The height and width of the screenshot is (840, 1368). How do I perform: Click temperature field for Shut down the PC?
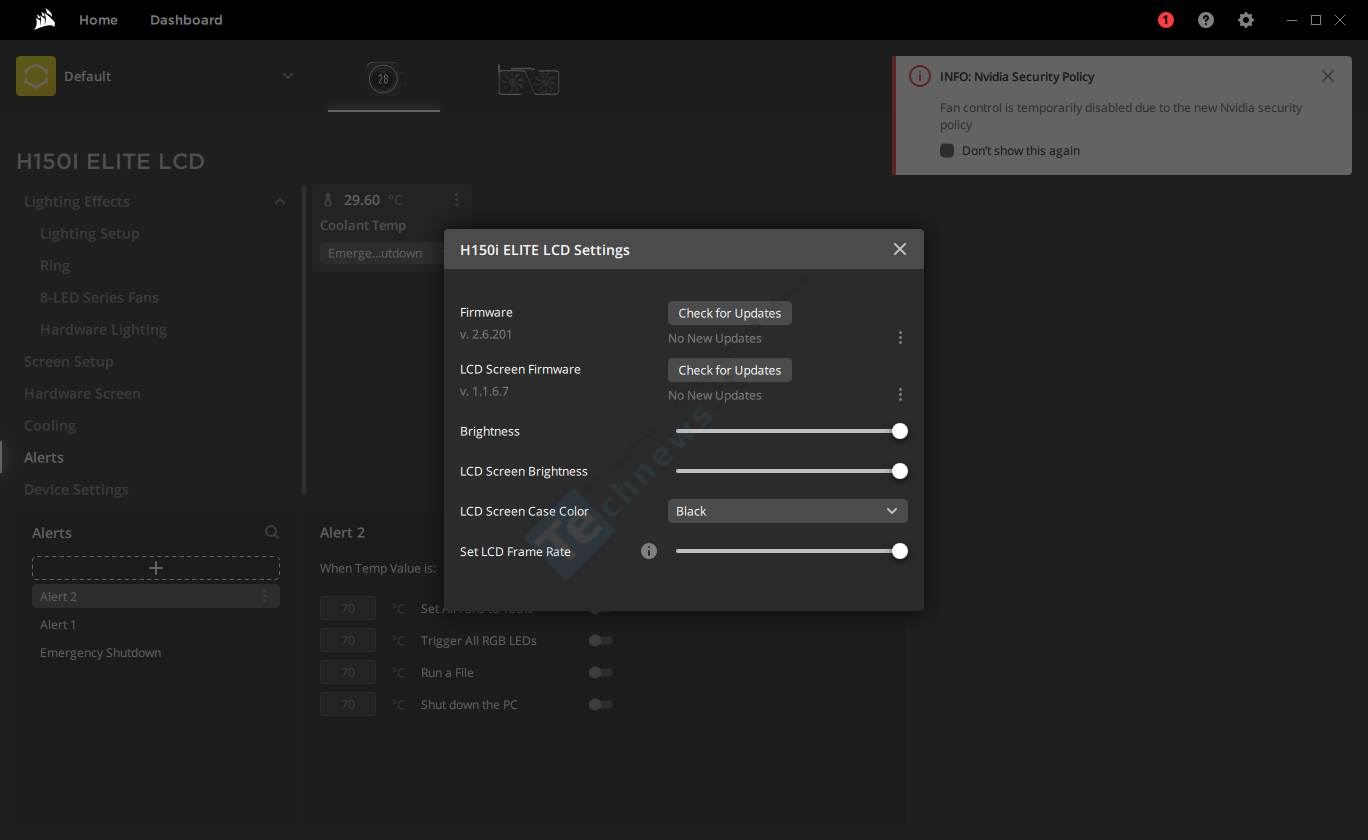point(348,704)
